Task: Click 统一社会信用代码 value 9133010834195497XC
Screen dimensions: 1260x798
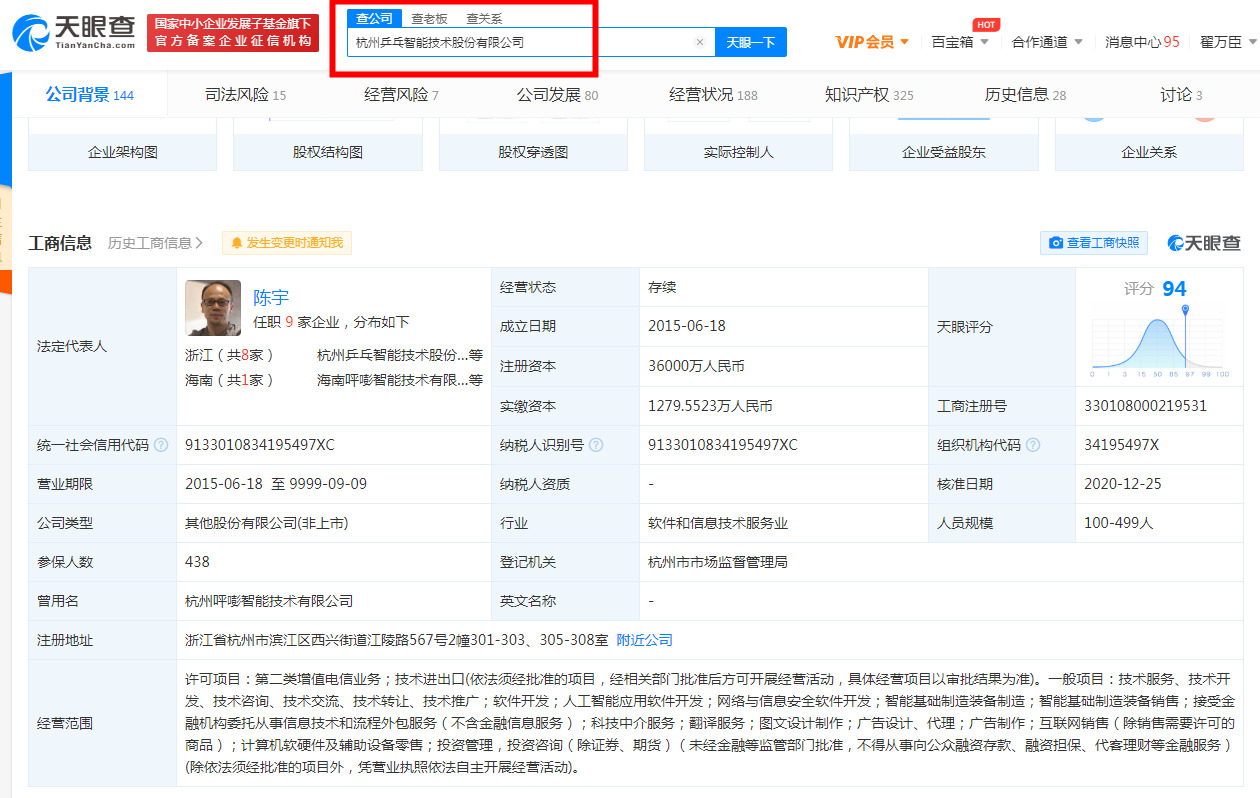Action: 260,445
